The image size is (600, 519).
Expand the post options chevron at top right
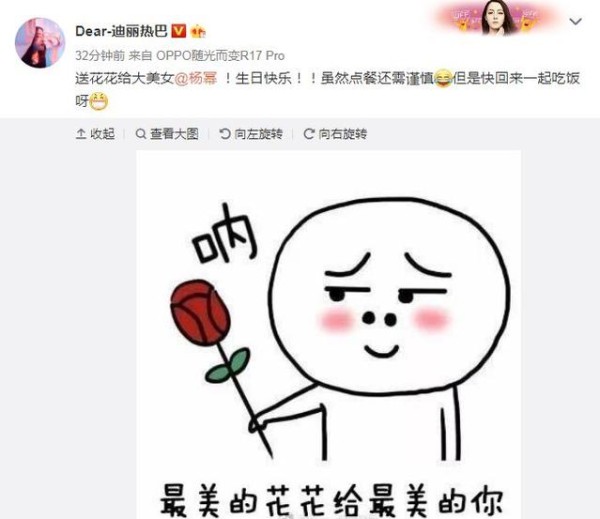576,21
